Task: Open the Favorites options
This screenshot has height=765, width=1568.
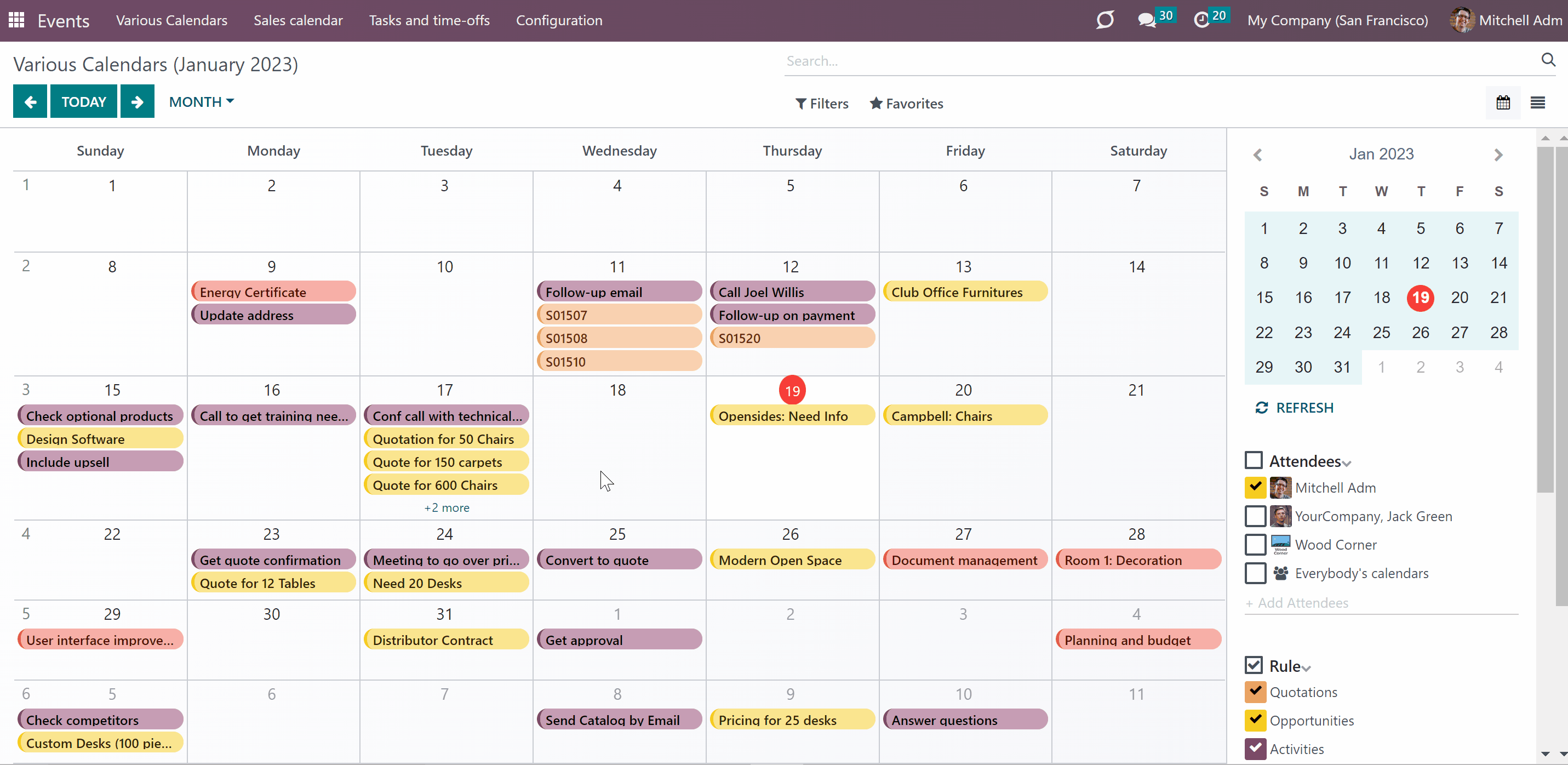Action: pos(906,104)
